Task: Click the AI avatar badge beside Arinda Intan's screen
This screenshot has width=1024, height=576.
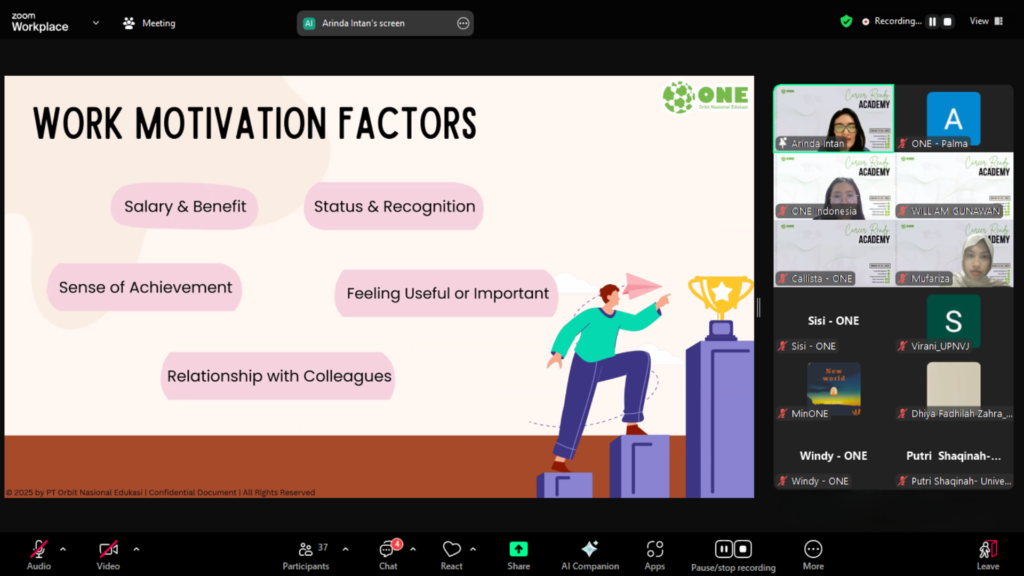Action: tap(309, 24)
